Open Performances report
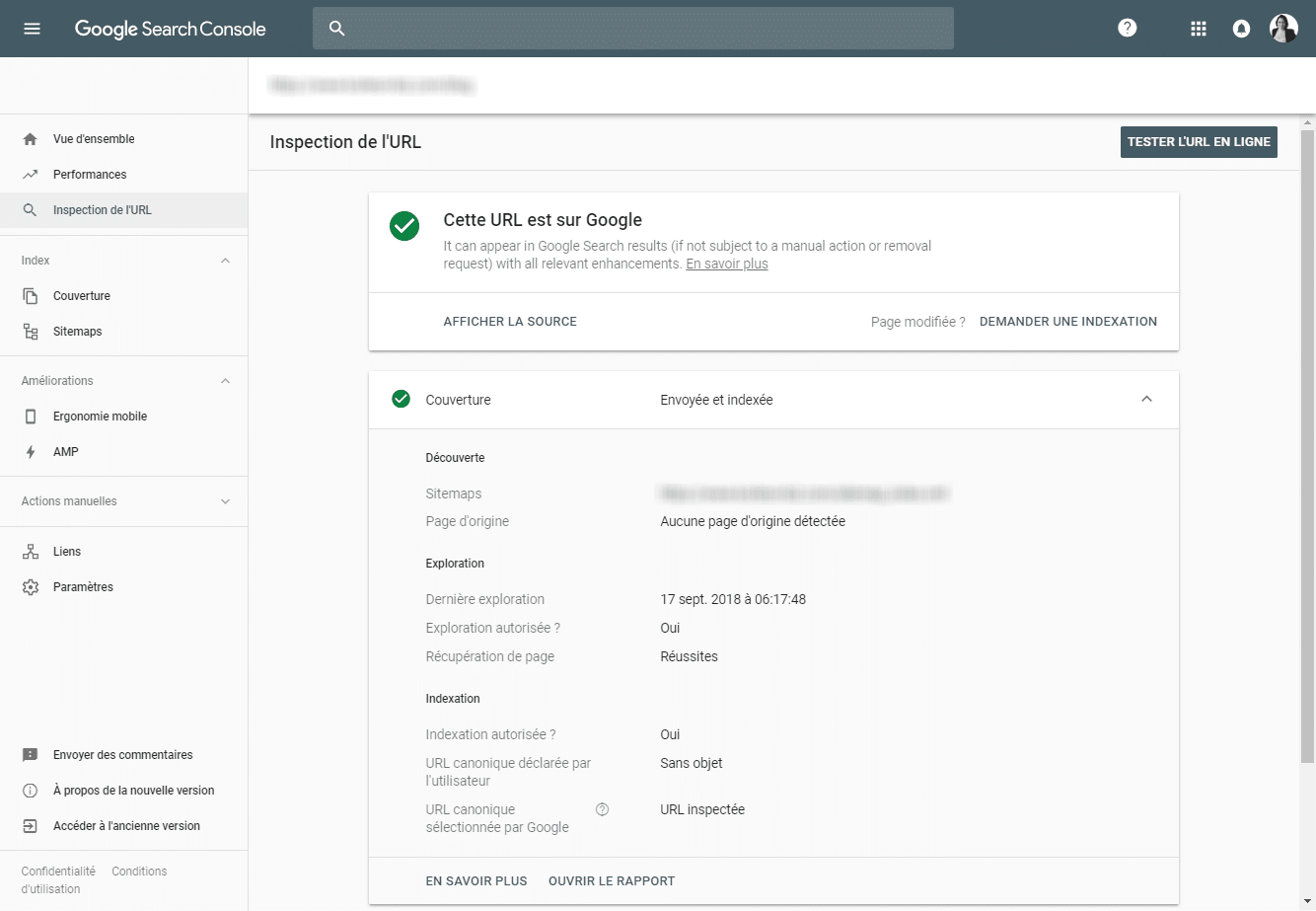This screenshot has width=1316, height=911. pyautogui.click(x=90, y=175)
